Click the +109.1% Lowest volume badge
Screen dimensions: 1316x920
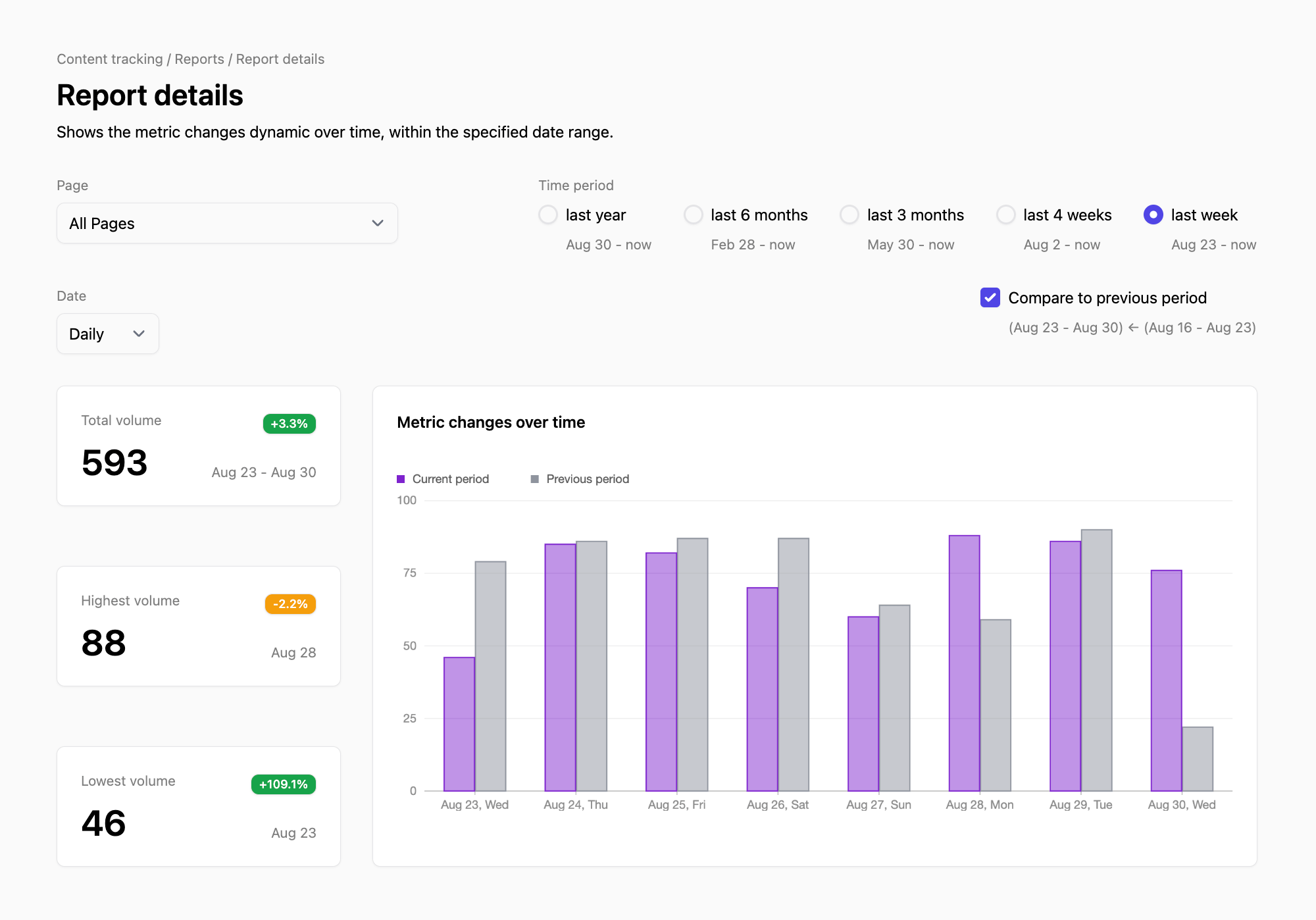tap(283, 784)
